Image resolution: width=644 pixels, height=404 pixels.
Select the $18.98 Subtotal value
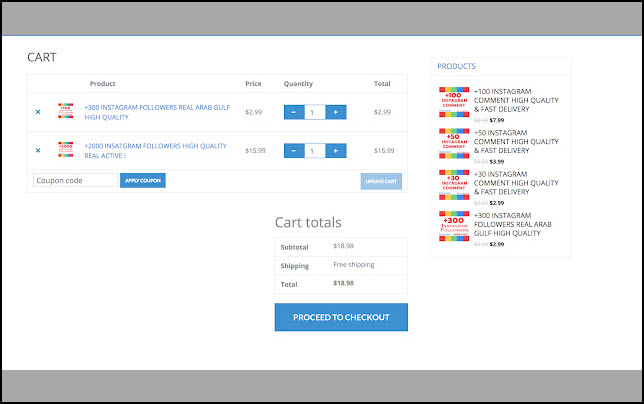343,246
